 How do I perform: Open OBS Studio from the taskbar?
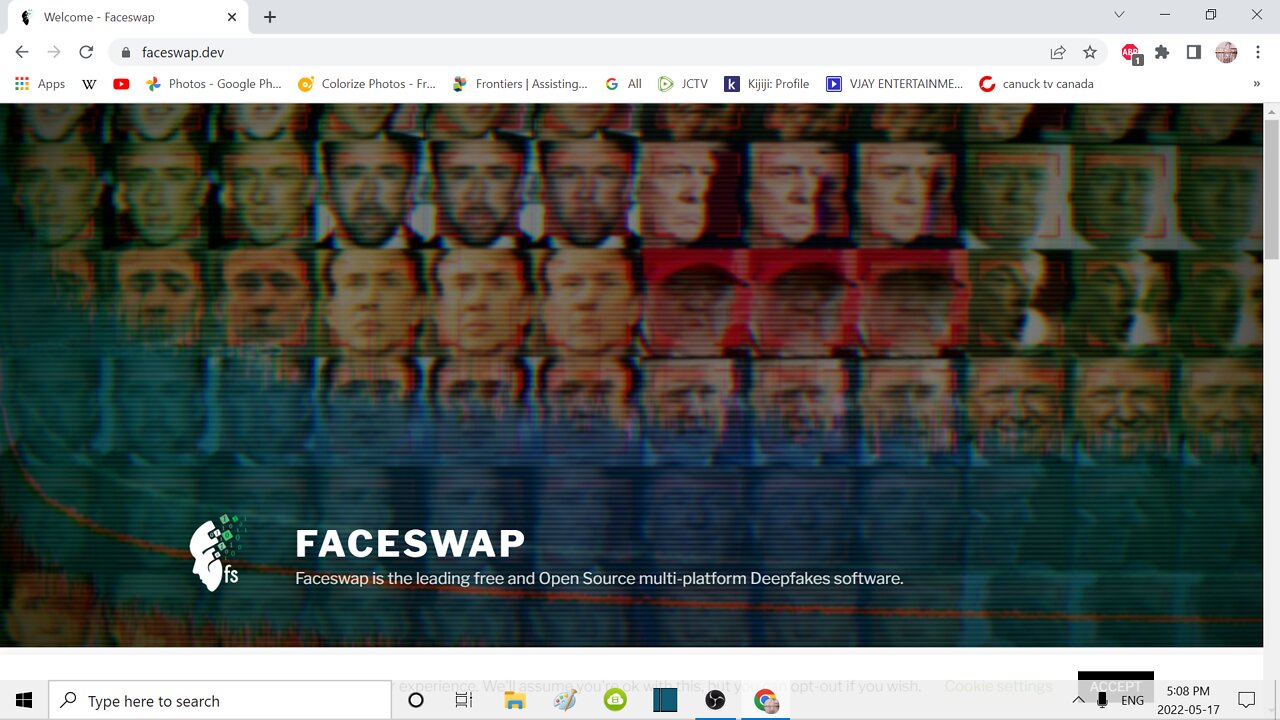[715, 700]
